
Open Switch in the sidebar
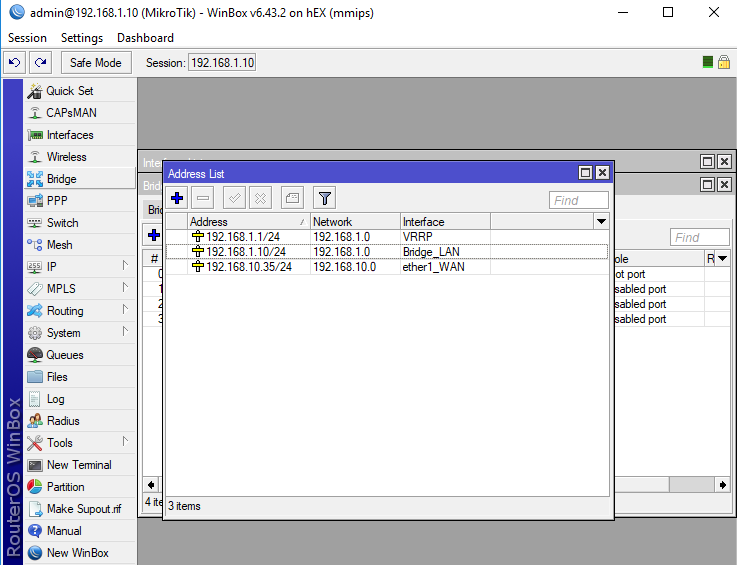coord(80,223)
